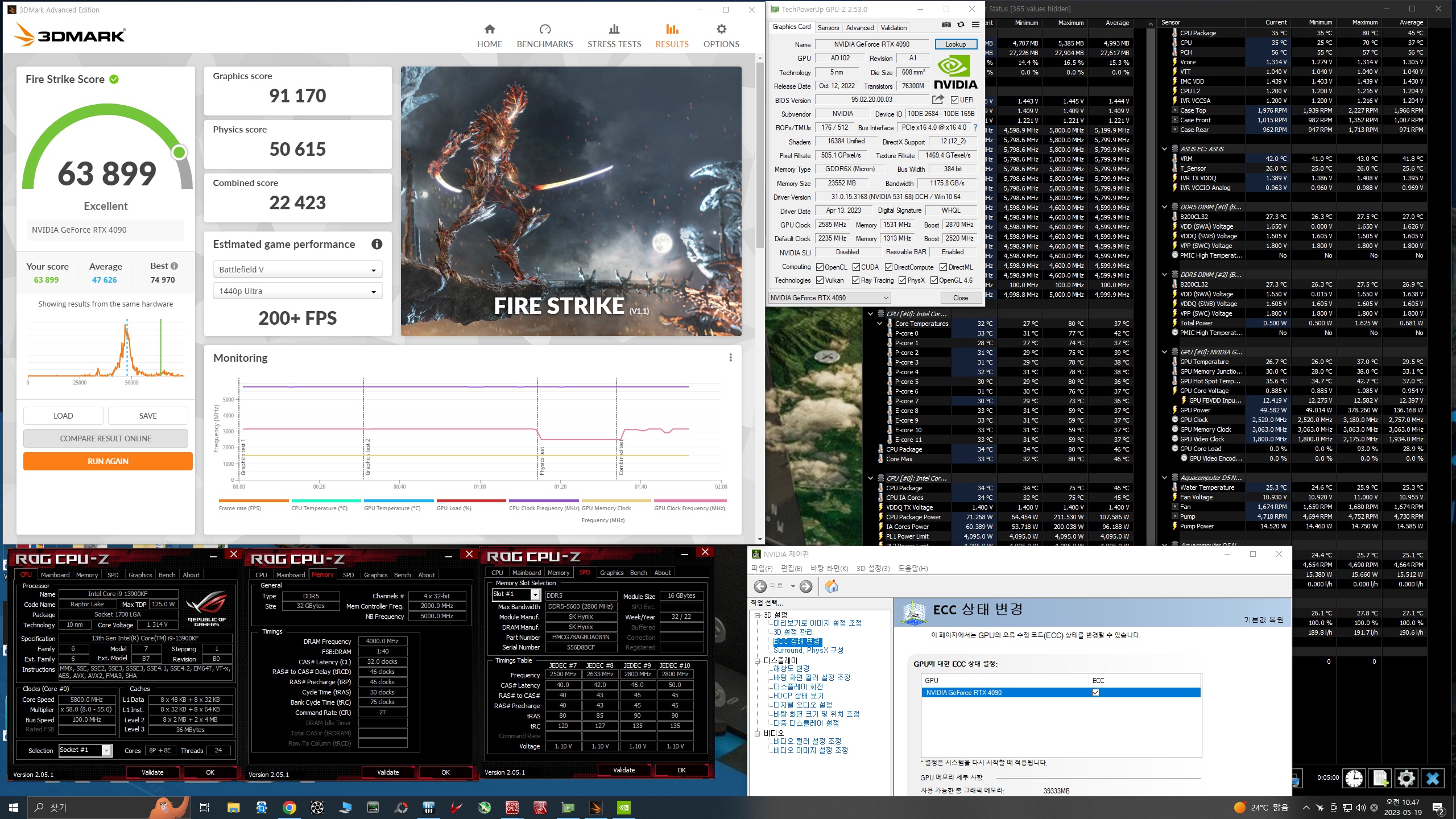Toggle the CUDA checkbox
This screenshot has width=1456, height=819.
pyautogui.click(x=856, y=267)
